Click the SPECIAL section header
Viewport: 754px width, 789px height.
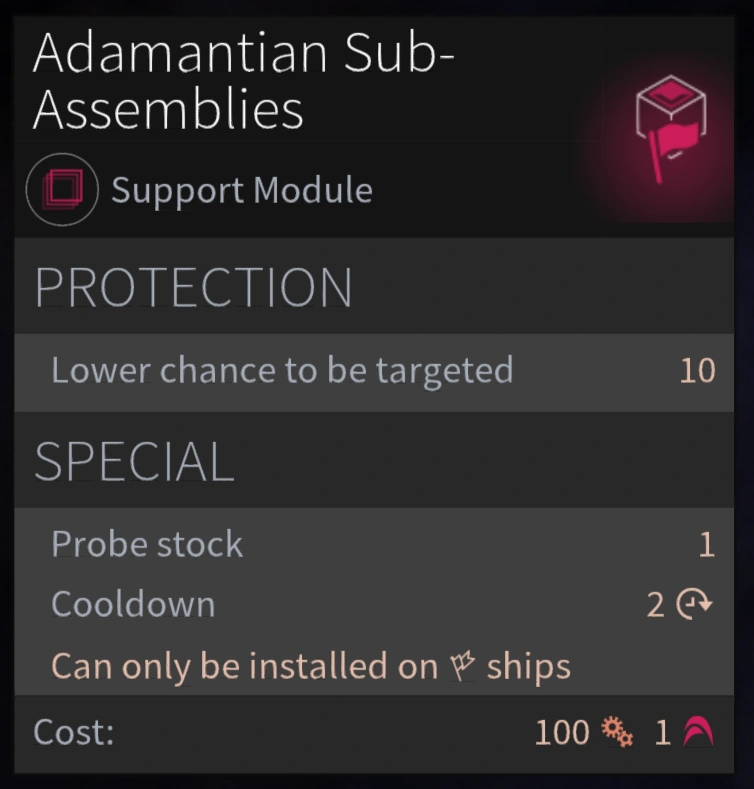coord(134,462)
